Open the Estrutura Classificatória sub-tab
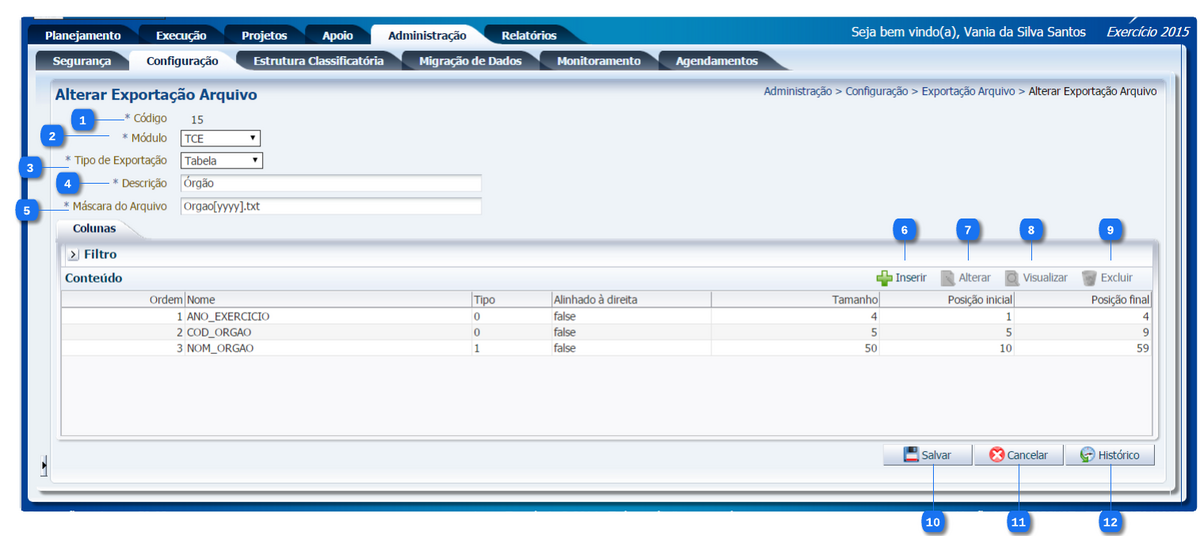 coord(318,61)
